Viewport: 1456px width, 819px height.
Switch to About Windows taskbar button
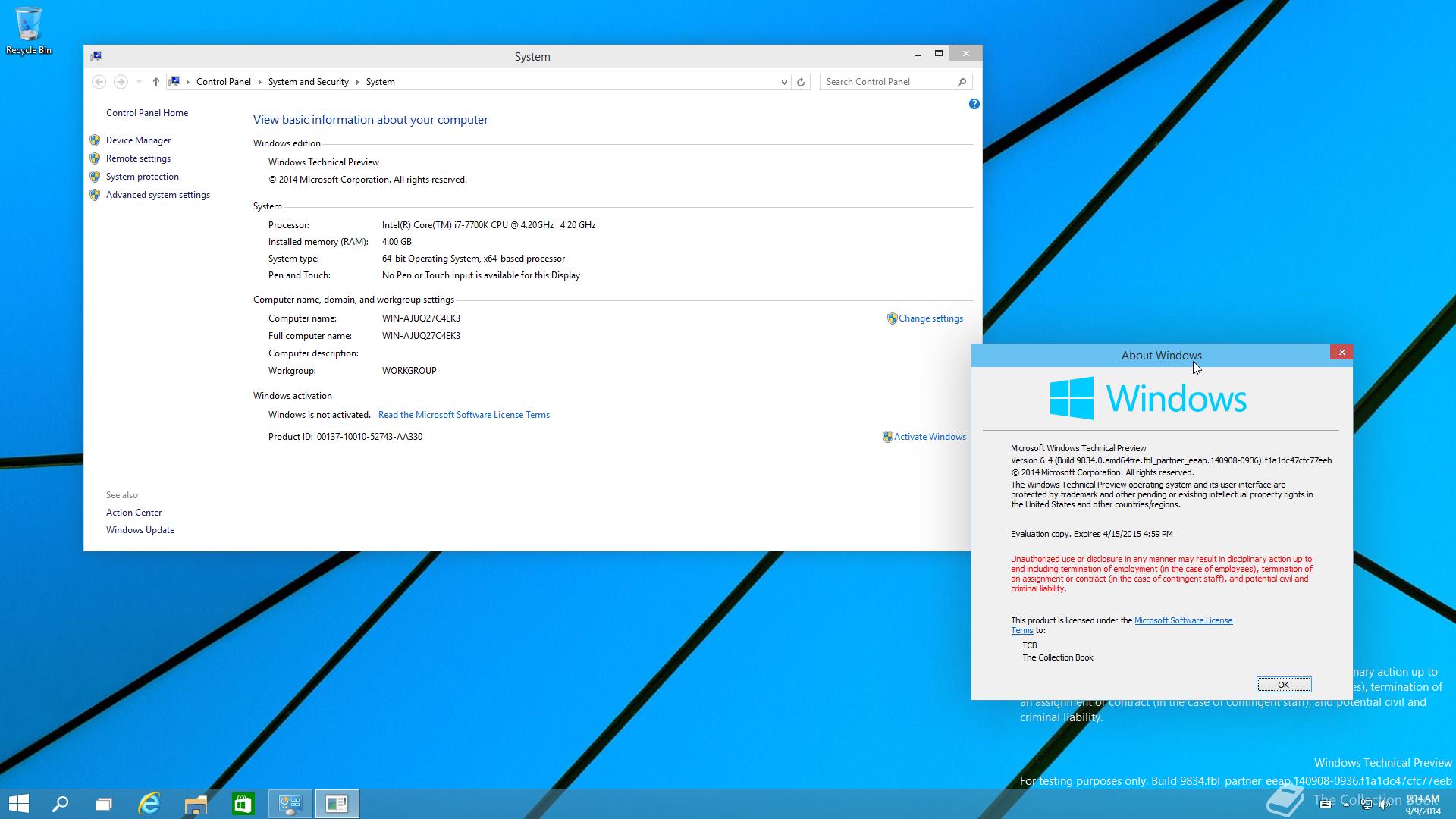pyautogui.click(x=337, y=803)
